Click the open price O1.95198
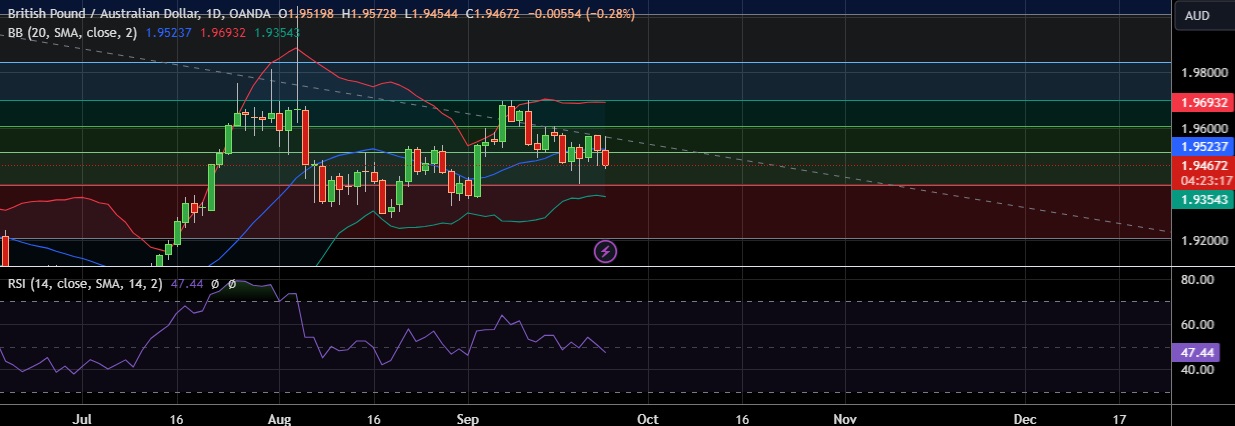Image resolution: width=1235 pixels, height=426 pixels. click(x=307, y=14)
